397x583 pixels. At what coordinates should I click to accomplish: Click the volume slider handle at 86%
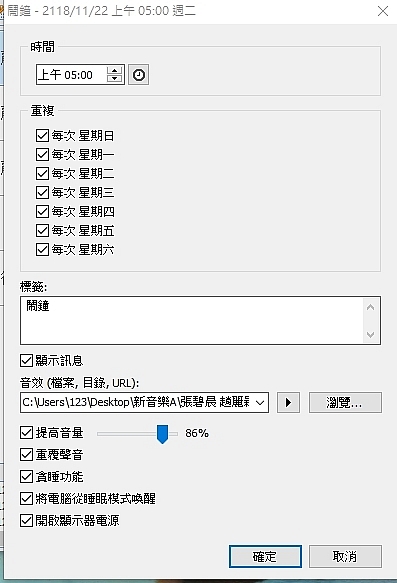point(162,434)
